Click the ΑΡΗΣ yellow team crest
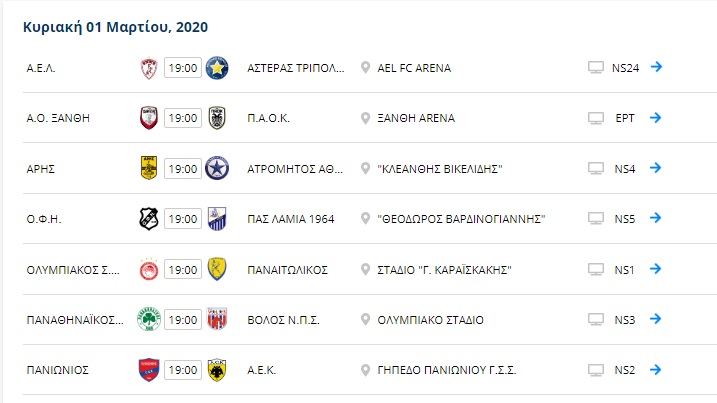The width and height of the screenshot is (717, 403). 149,168
